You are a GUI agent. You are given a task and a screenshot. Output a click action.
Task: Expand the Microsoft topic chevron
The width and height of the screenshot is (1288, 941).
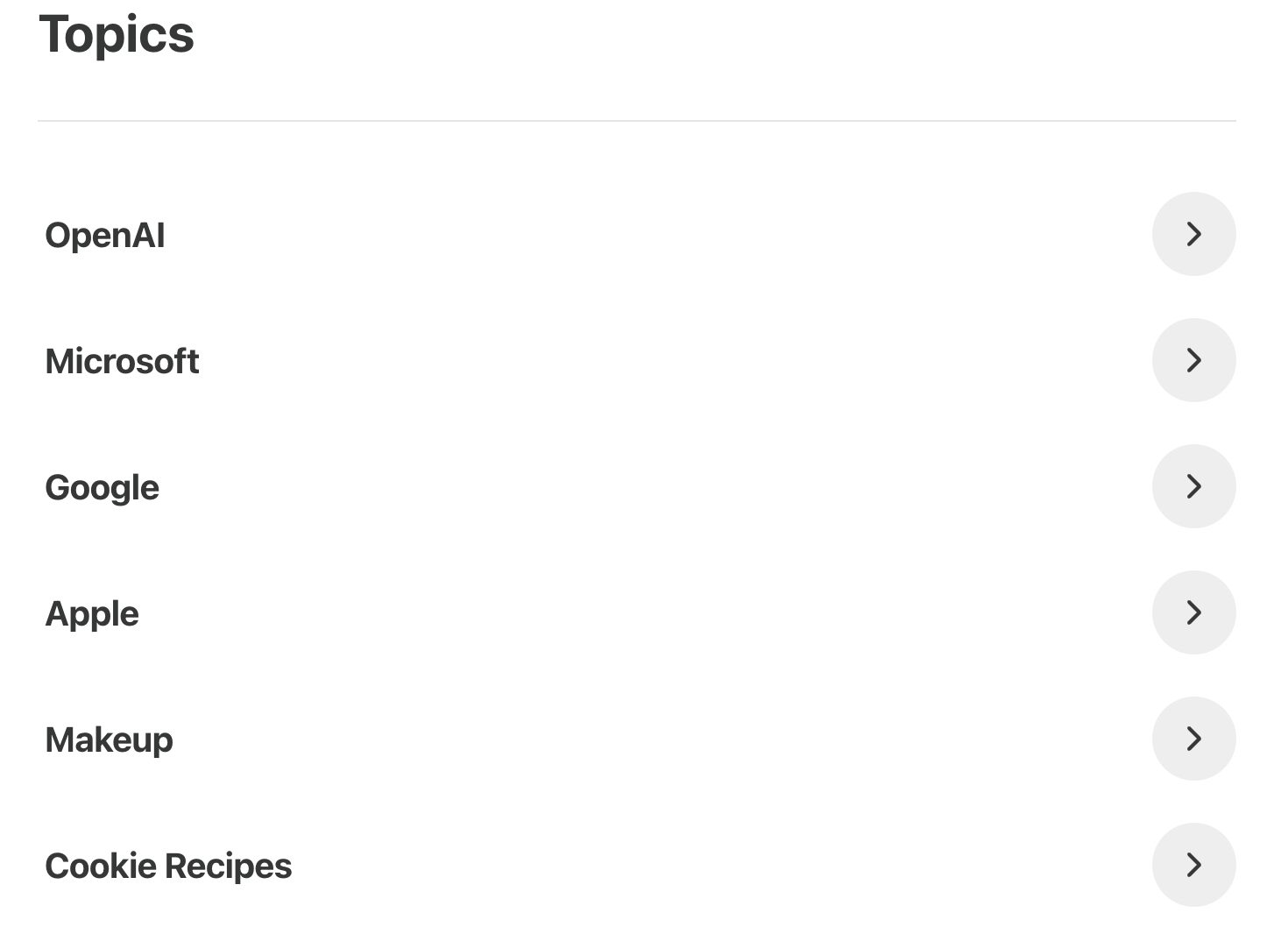point(1193,360)
